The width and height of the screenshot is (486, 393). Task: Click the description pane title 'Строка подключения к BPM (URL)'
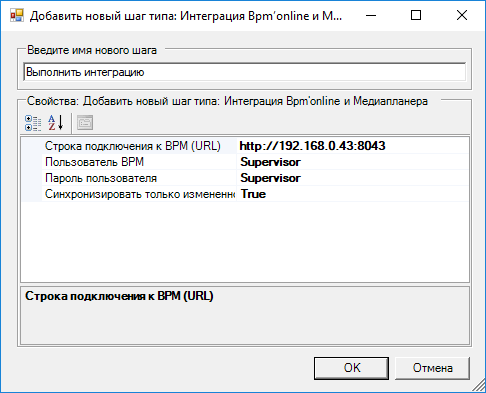(119, 296)
